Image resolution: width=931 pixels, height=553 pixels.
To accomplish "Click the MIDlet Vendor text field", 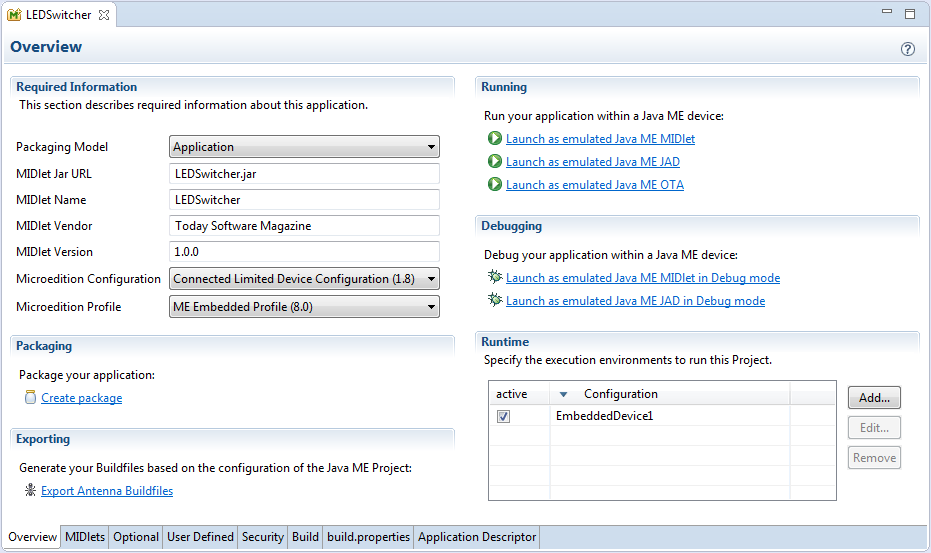I will [304, 226].
